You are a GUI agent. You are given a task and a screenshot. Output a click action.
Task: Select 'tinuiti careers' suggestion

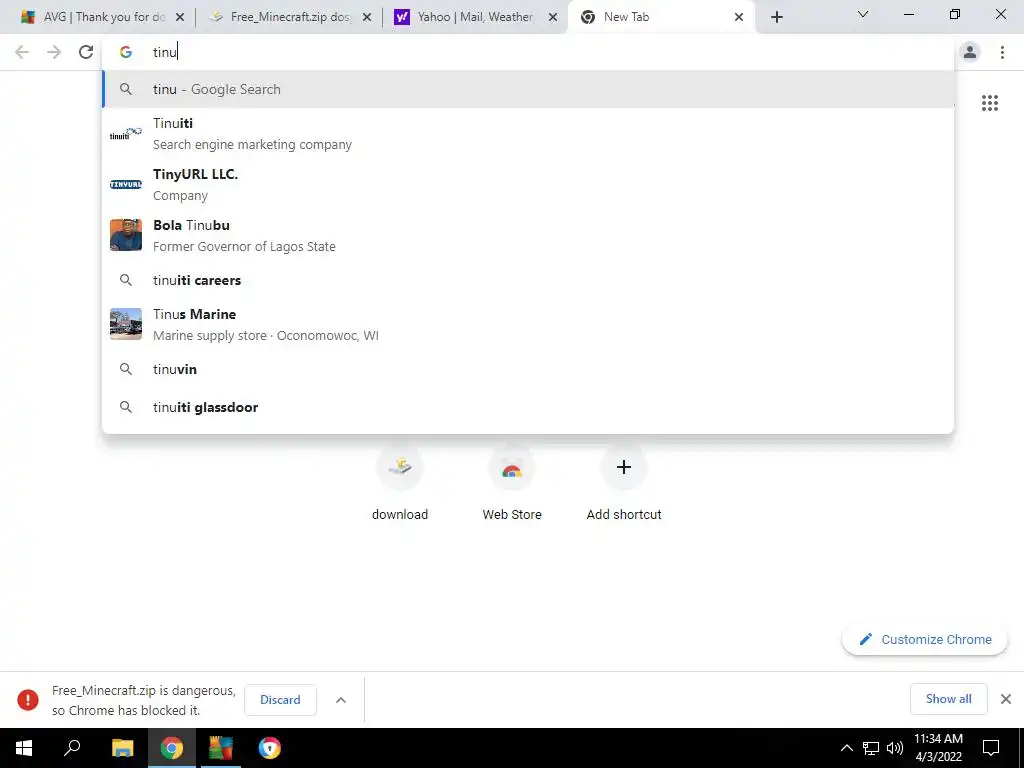[x=528, y=280]
